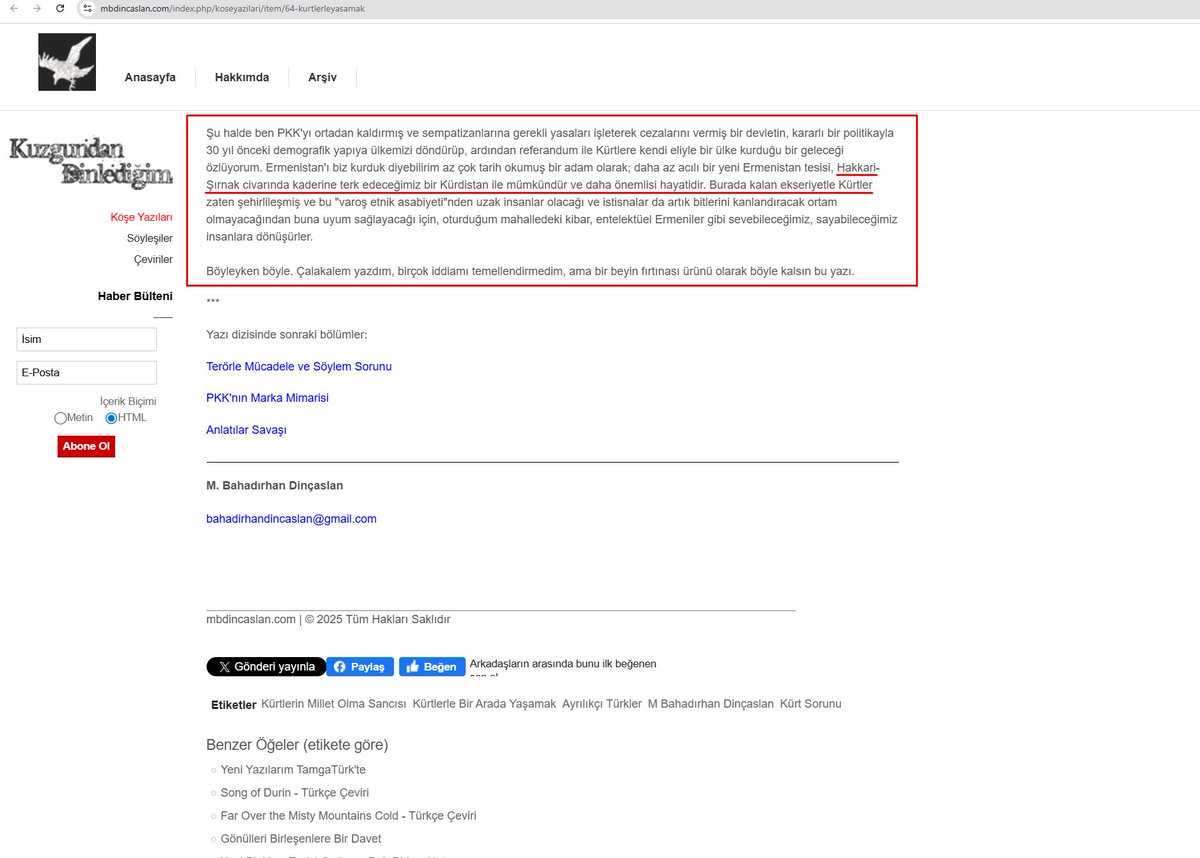Open tag Ayrılıkçı Türkler
Screen dimensions: 1200x858
[602, 704]
